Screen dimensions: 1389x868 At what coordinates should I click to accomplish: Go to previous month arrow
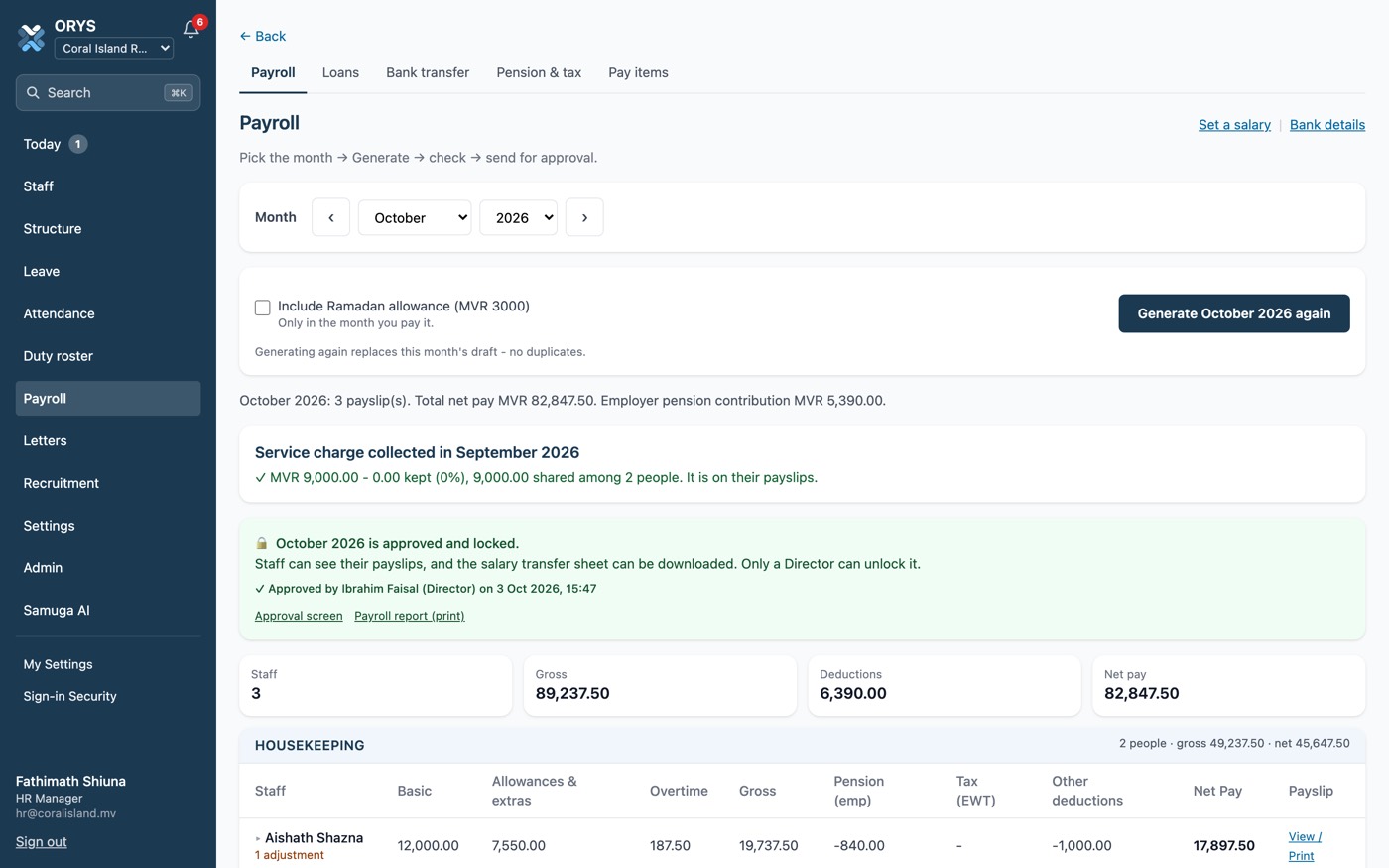click(330, 217)
